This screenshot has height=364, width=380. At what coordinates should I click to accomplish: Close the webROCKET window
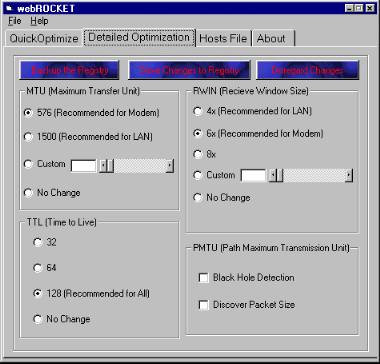point(370,8)
